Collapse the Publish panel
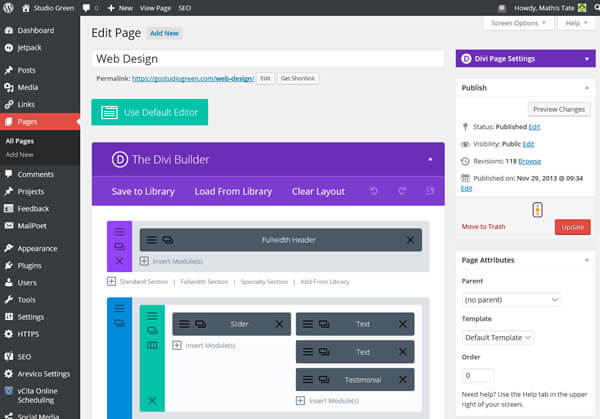The width and height of the screenshot is (600, 419). [587, 88]
